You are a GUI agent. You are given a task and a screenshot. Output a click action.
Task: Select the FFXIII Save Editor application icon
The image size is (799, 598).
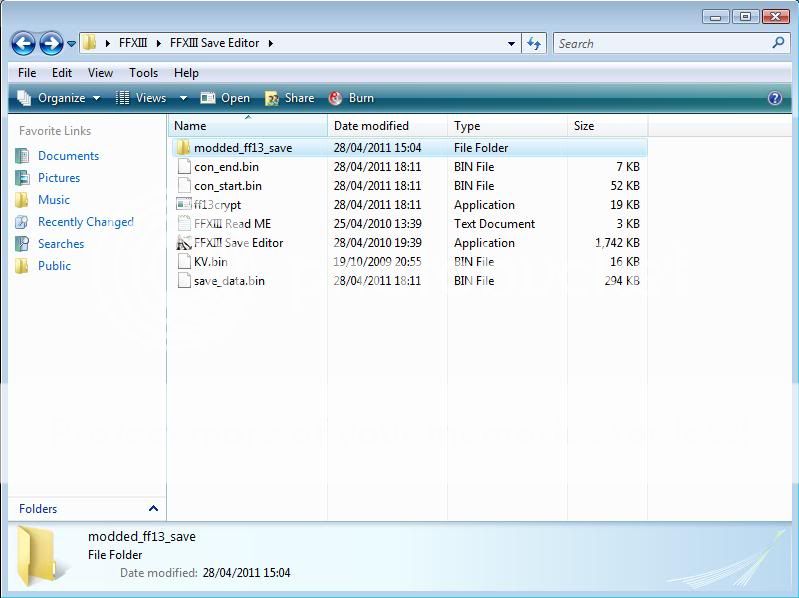point(183,243)
